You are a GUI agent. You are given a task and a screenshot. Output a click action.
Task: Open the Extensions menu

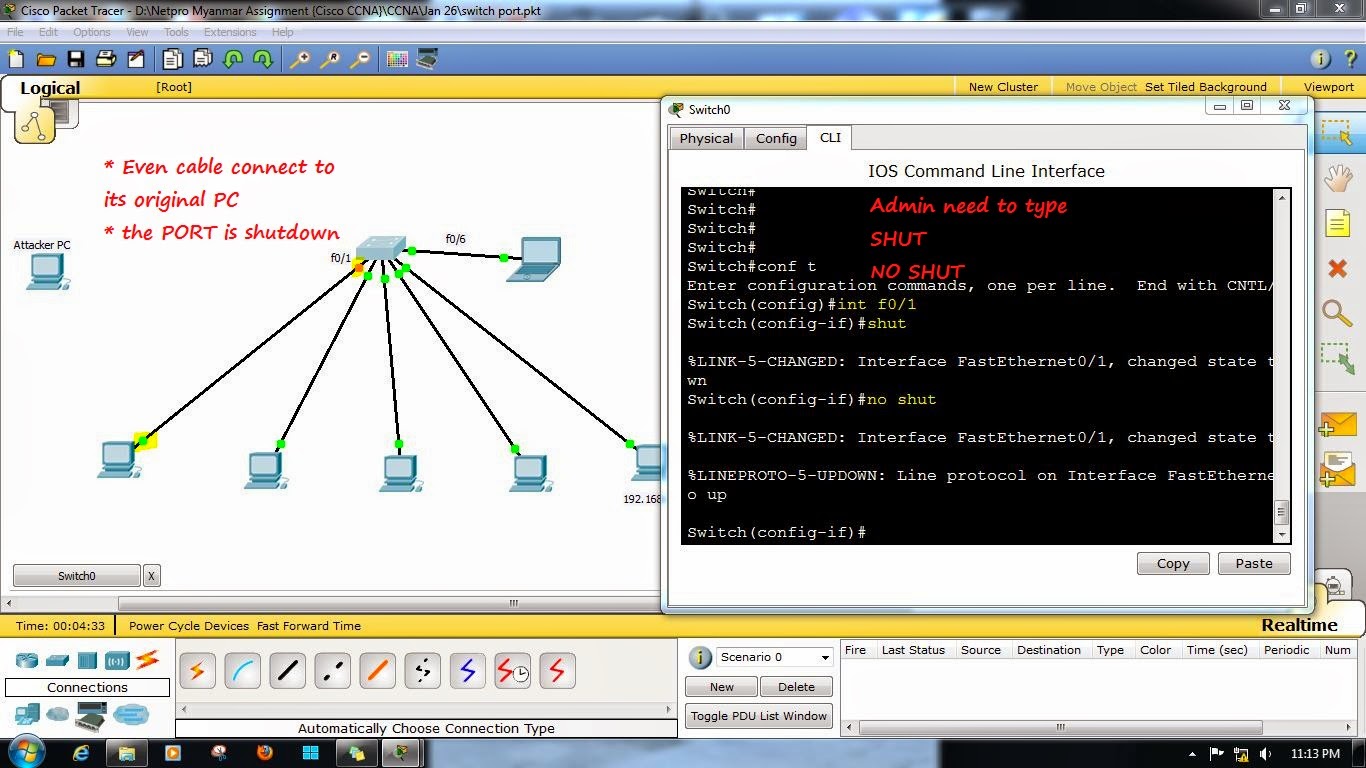230,31
